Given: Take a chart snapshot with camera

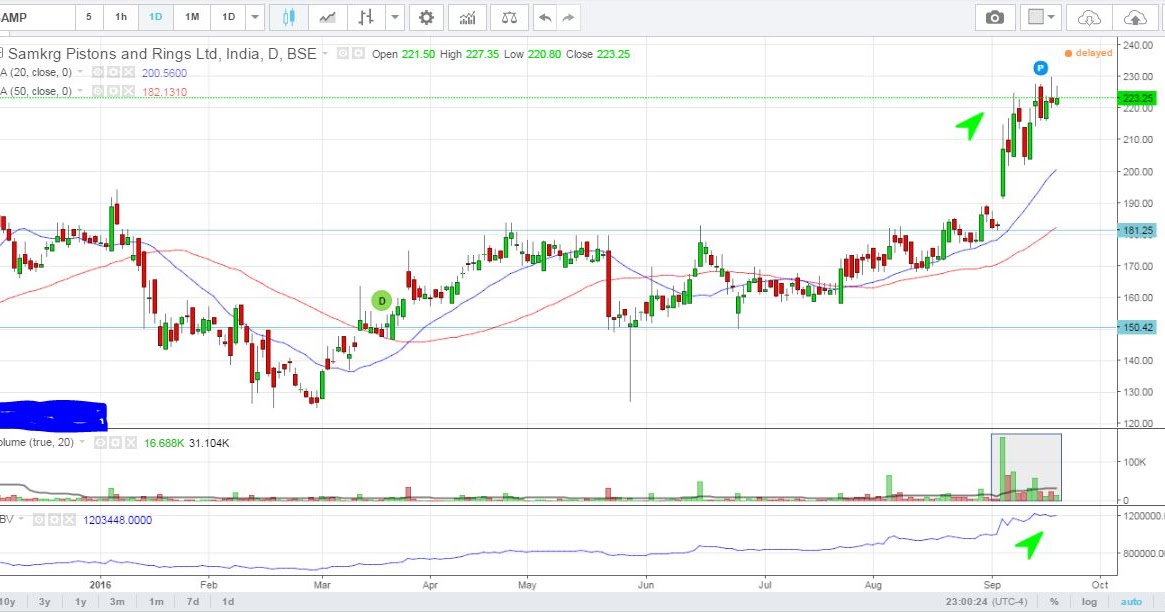Looking at the screenshot, I should (x=994, y=17).
